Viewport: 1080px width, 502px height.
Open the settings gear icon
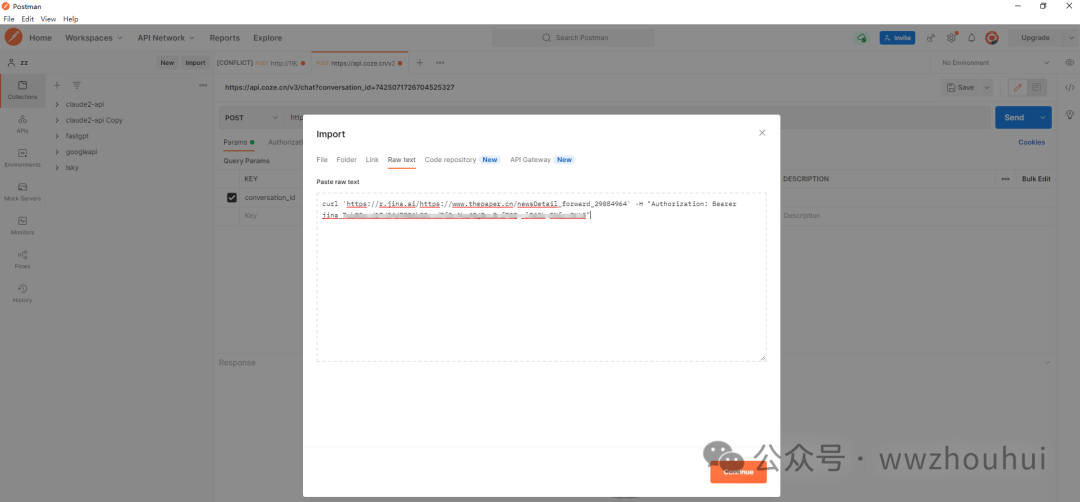(950, 38)
